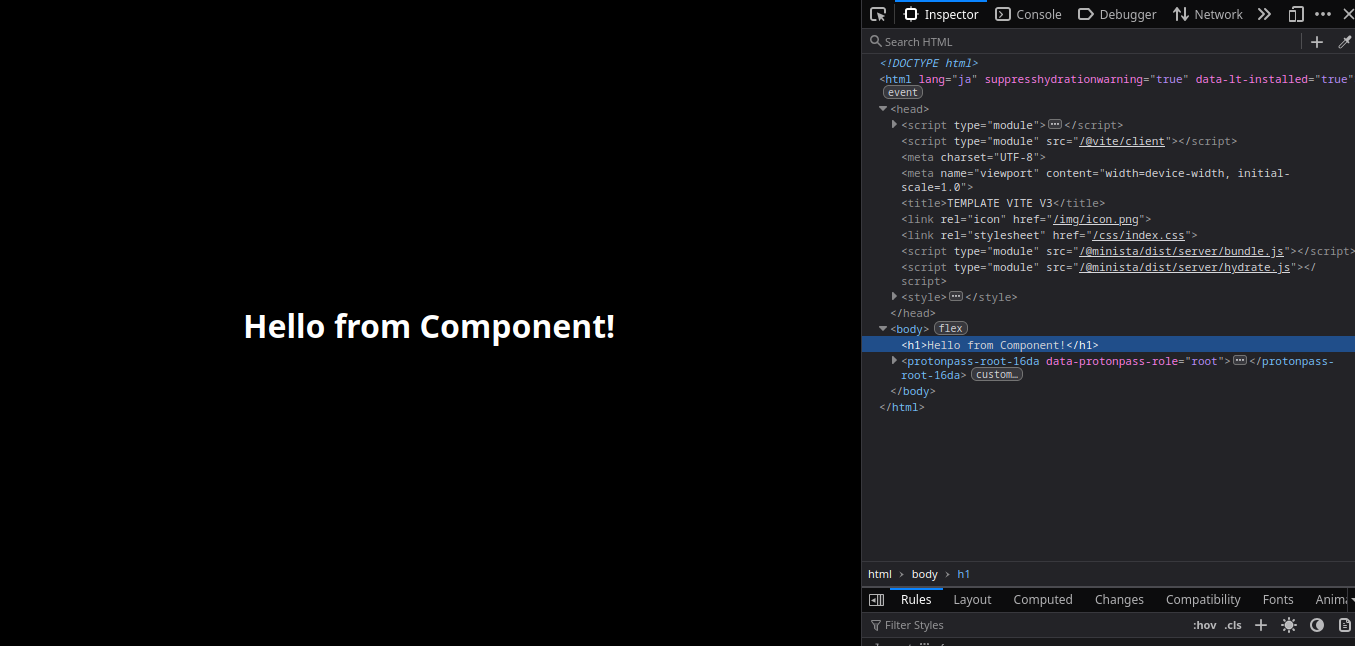Select html in the breadcrumb trail
The width and height of the screenshot is (1355, 646).
tap(879, 574)
